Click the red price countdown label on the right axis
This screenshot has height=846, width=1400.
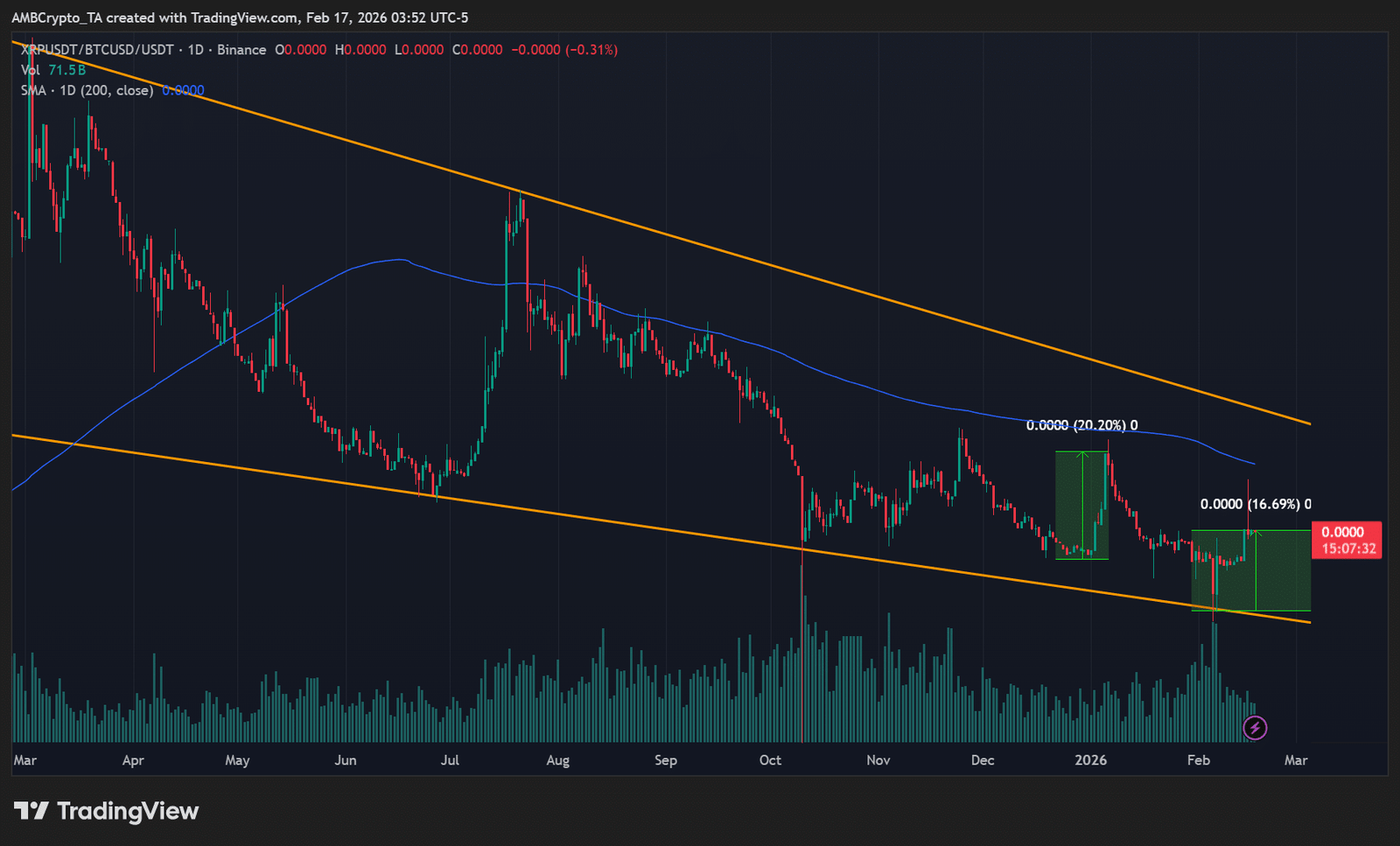[x=1349, y=538]
